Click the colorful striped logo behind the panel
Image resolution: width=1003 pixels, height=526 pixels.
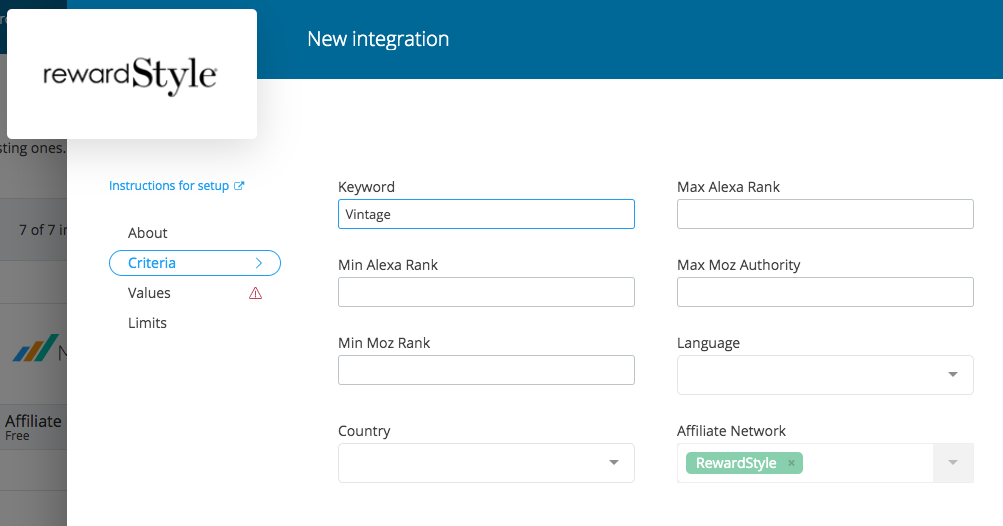click(x=35, y=348)
